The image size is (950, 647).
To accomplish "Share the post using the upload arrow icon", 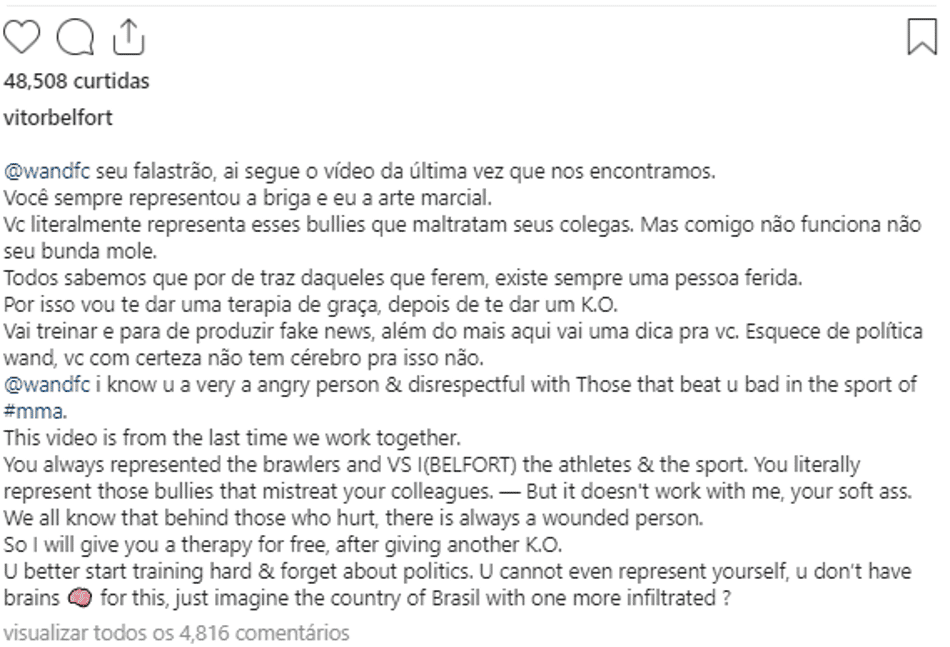I will coord(128,36).
